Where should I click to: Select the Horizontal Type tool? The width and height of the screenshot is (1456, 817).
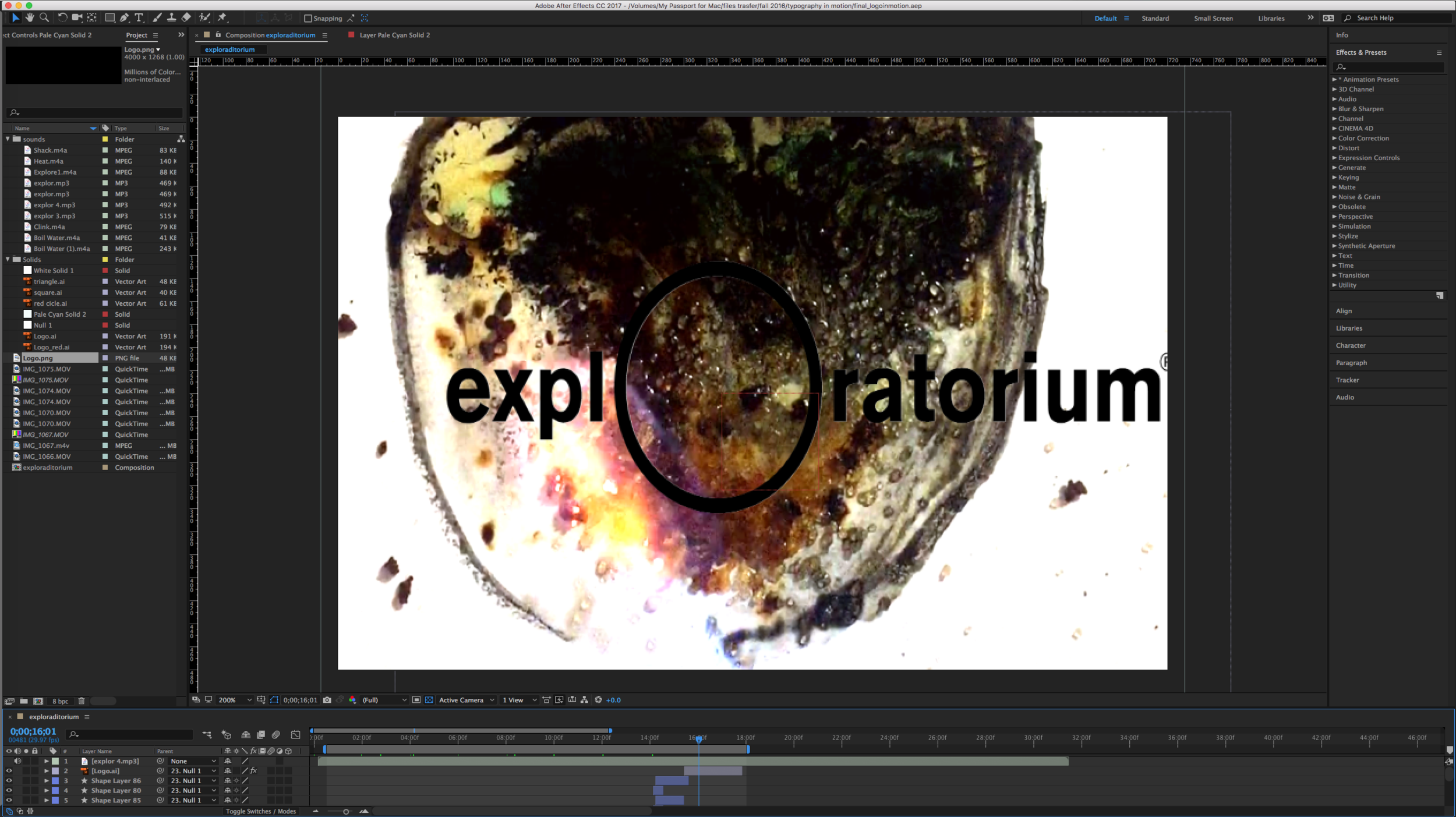coord(139,17)
